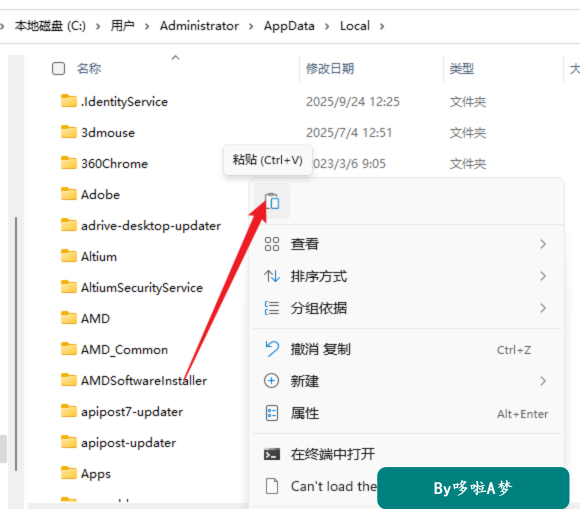Click the date 2025/7/4 12:51
The height and width of the screenshot is (509, 580).
(349, 133)
